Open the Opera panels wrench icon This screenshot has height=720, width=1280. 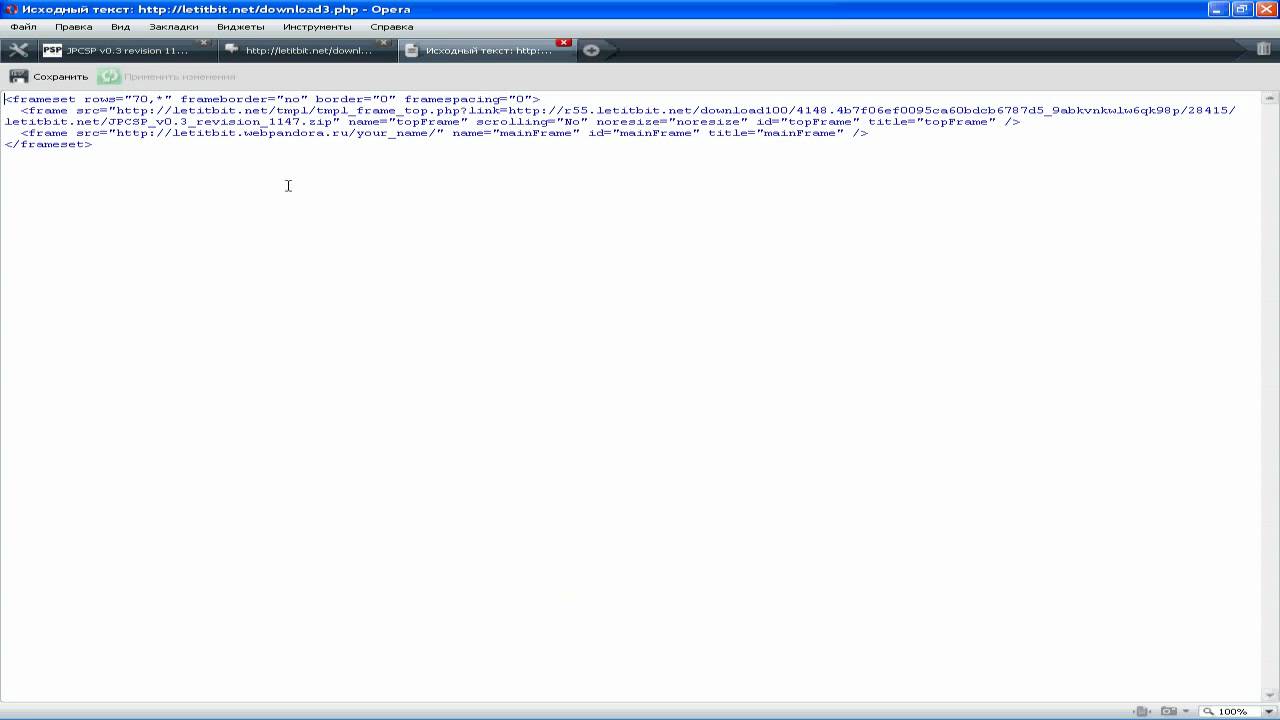(x=18, y=50)
